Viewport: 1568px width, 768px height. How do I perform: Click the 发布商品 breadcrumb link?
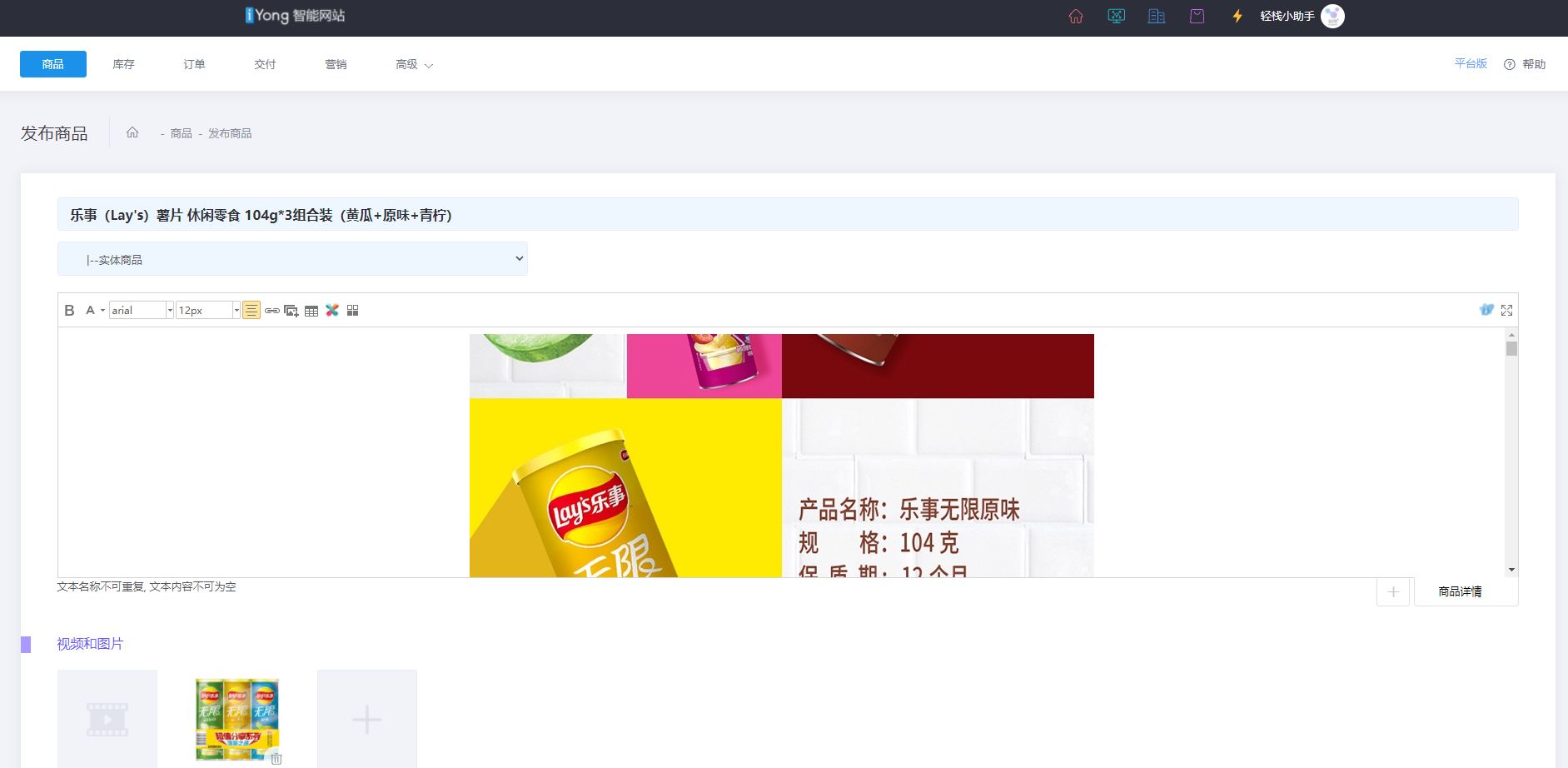point(230,133)
